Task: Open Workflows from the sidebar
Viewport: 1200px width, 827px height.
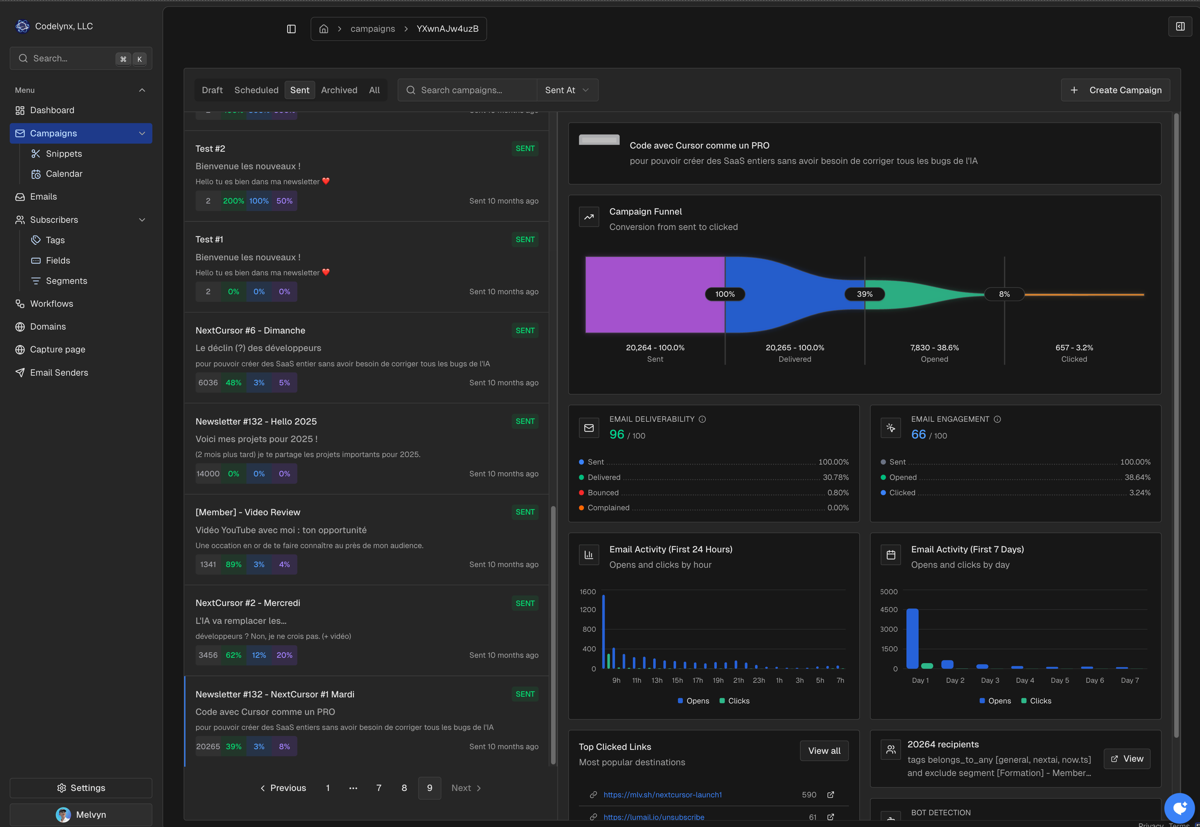Action: (51, 304)
